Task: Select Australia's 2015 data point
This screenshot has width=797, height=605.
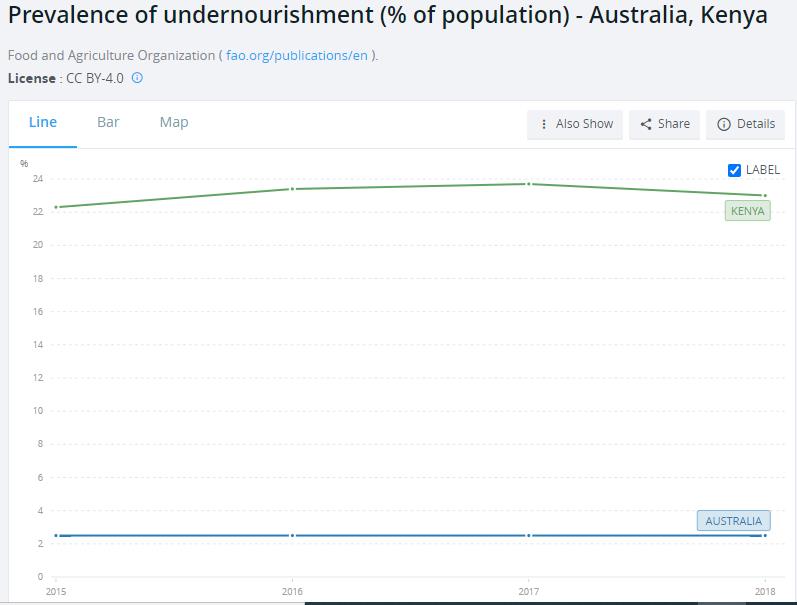Action: click(56, 535)
